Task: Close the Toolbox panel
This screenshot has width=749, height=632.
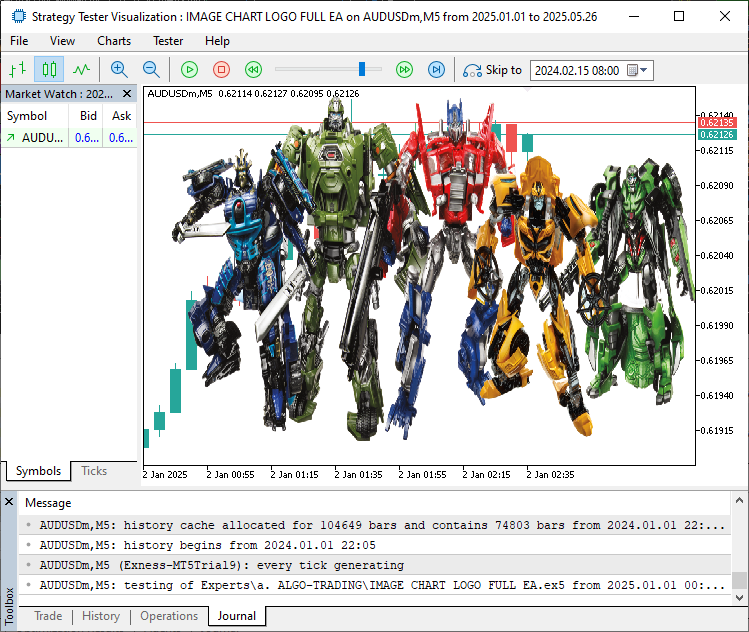Action: pyautogui.click(x=9, y=502)
